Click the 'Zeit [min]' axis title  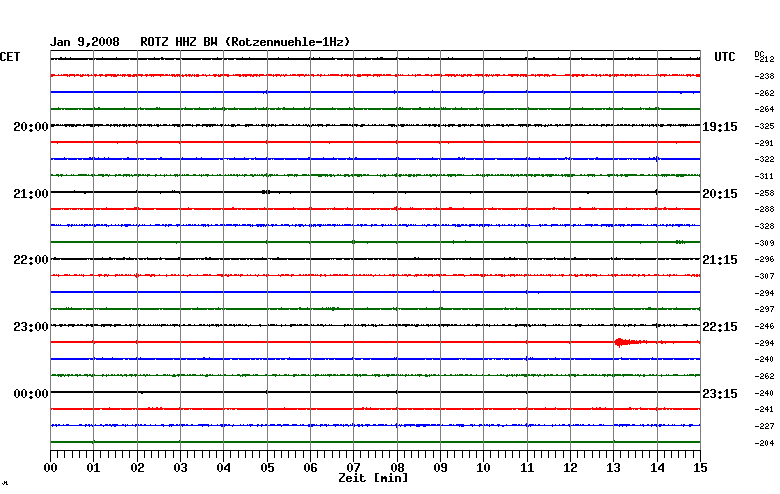click(x=373, y=479)
